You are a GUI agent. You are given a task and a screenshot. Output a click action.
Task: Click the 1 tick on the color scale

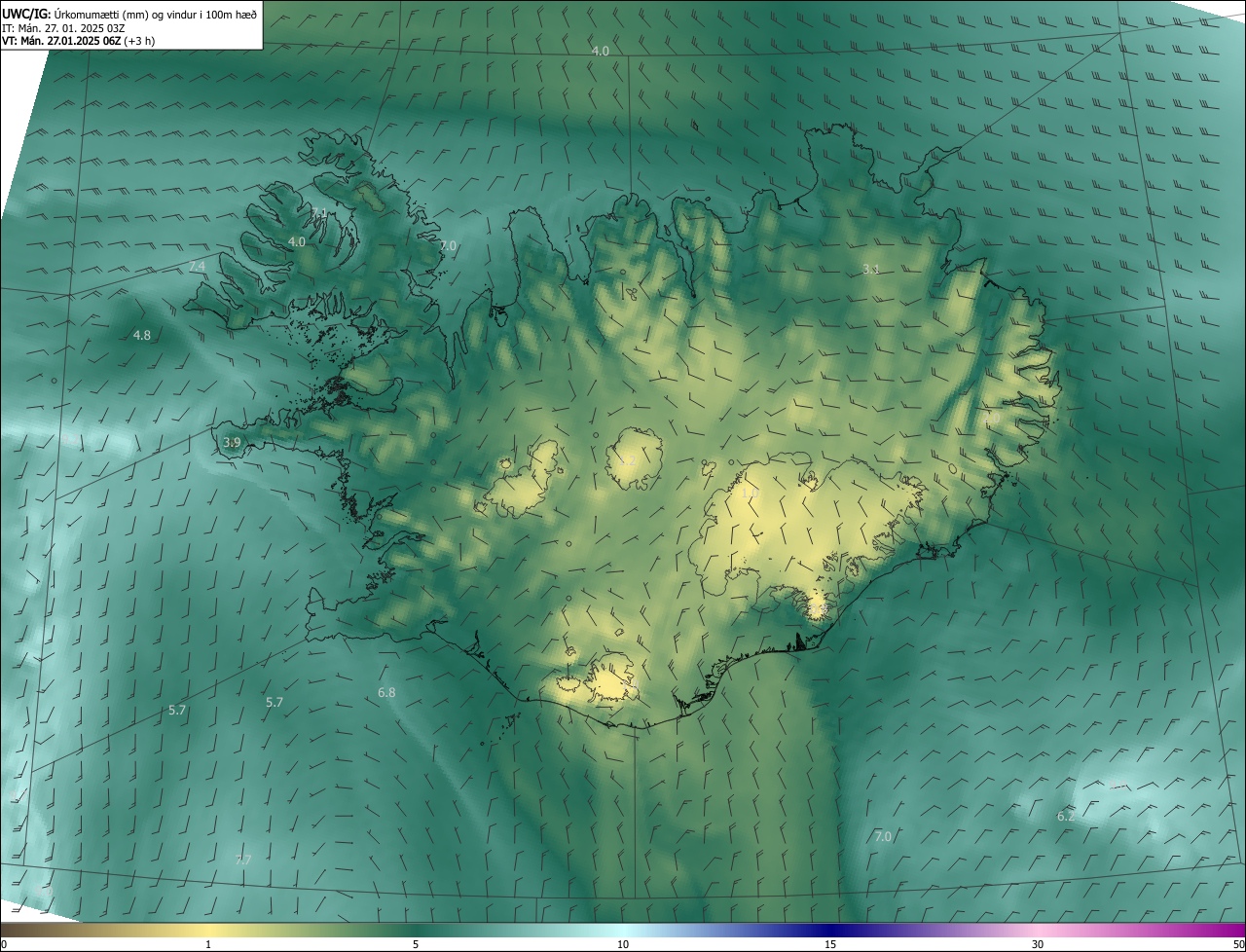click(x=208, y=944)
